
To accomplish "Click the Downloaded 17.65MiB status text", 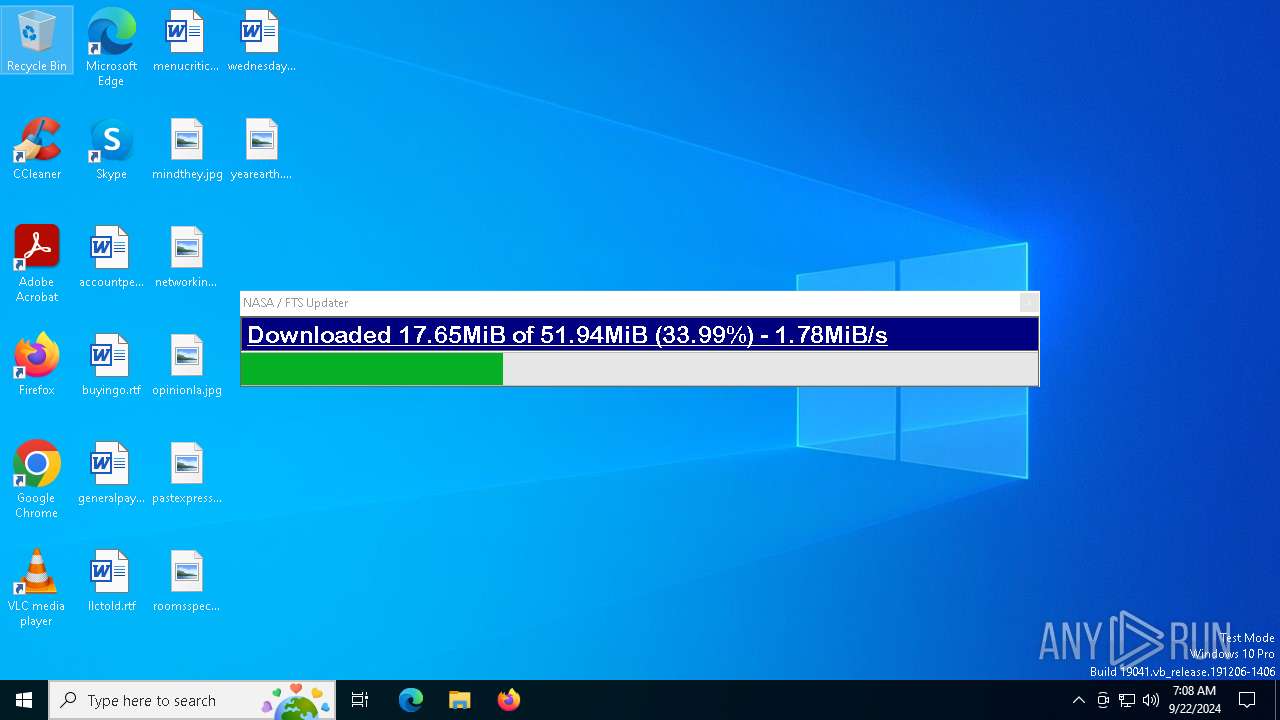I will click(x=567, y=335).
